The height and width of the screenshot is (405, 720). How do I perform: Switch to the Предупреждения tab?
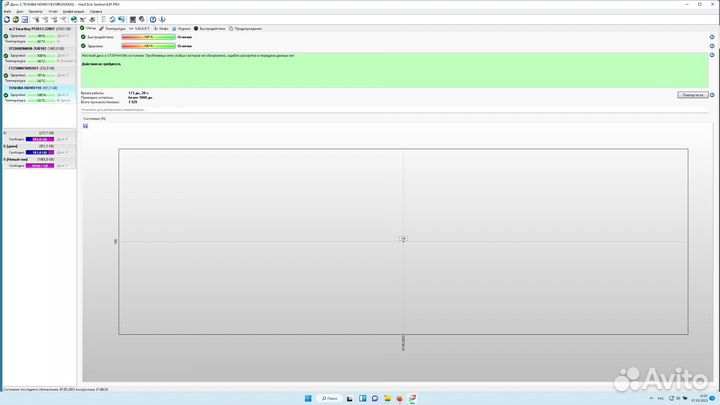coord(245,28)
